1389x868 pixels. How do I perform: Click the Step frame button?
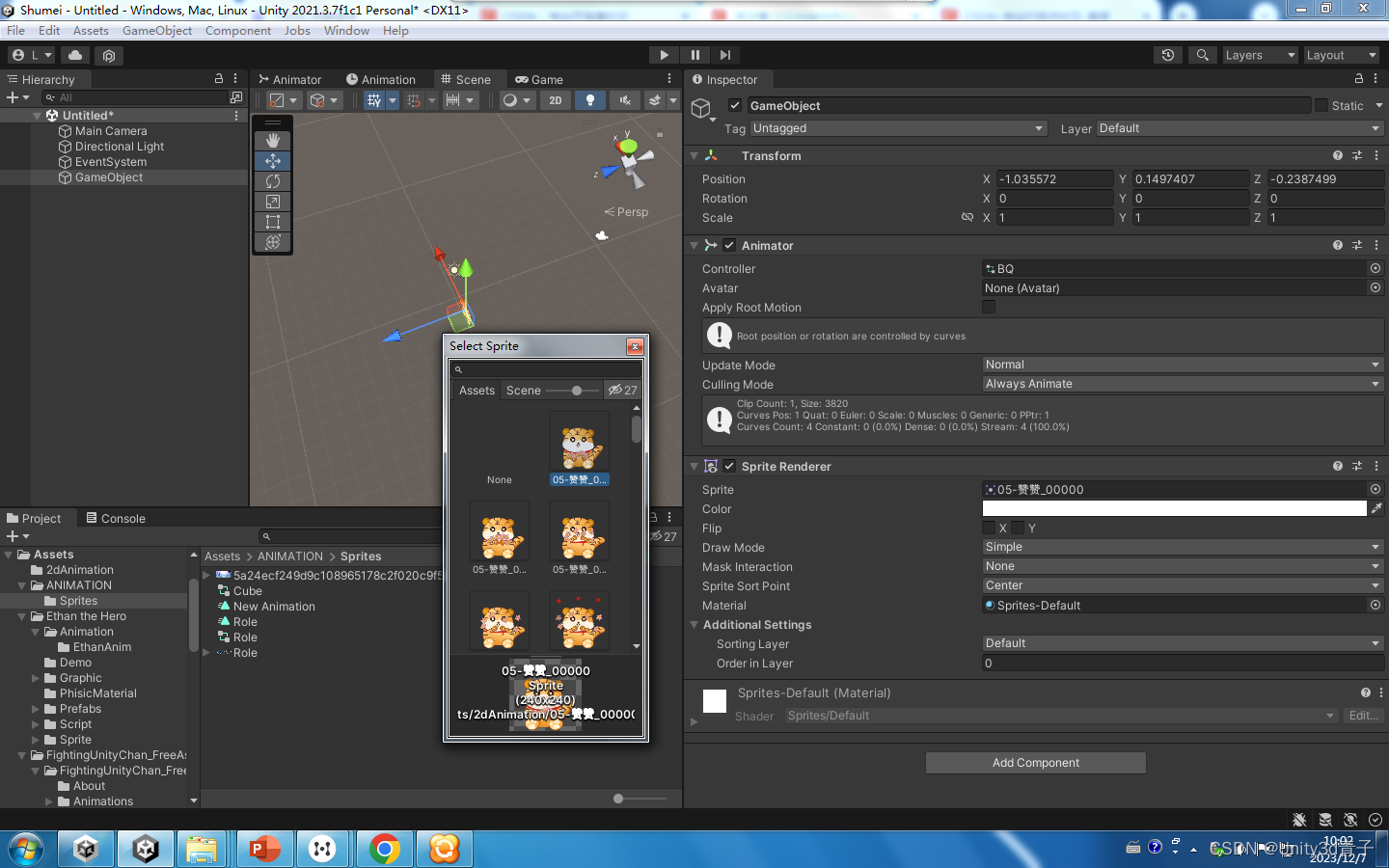725,55
